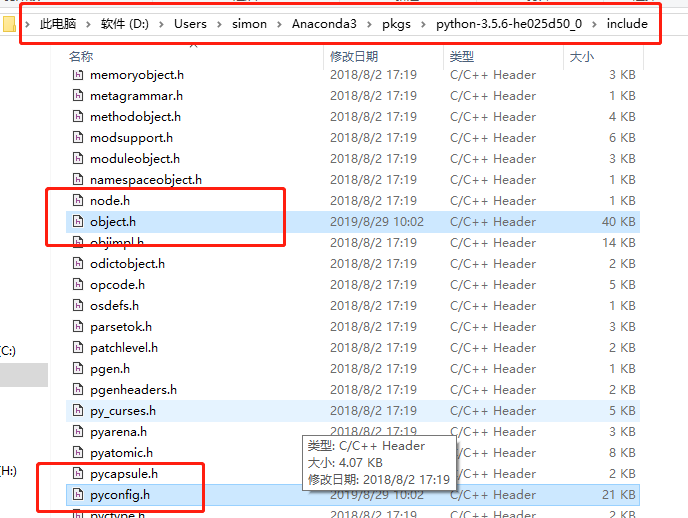Click the parsetok.h file icon

(x=78, y=327)
